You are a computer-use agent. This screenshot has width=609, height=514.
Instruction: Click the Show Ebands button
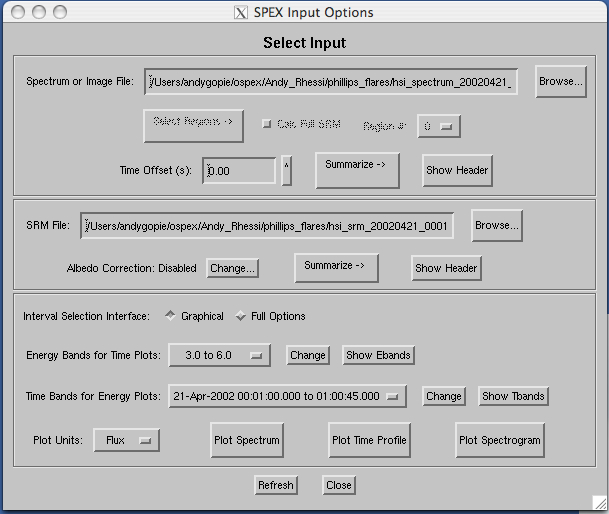click(378, 355)
